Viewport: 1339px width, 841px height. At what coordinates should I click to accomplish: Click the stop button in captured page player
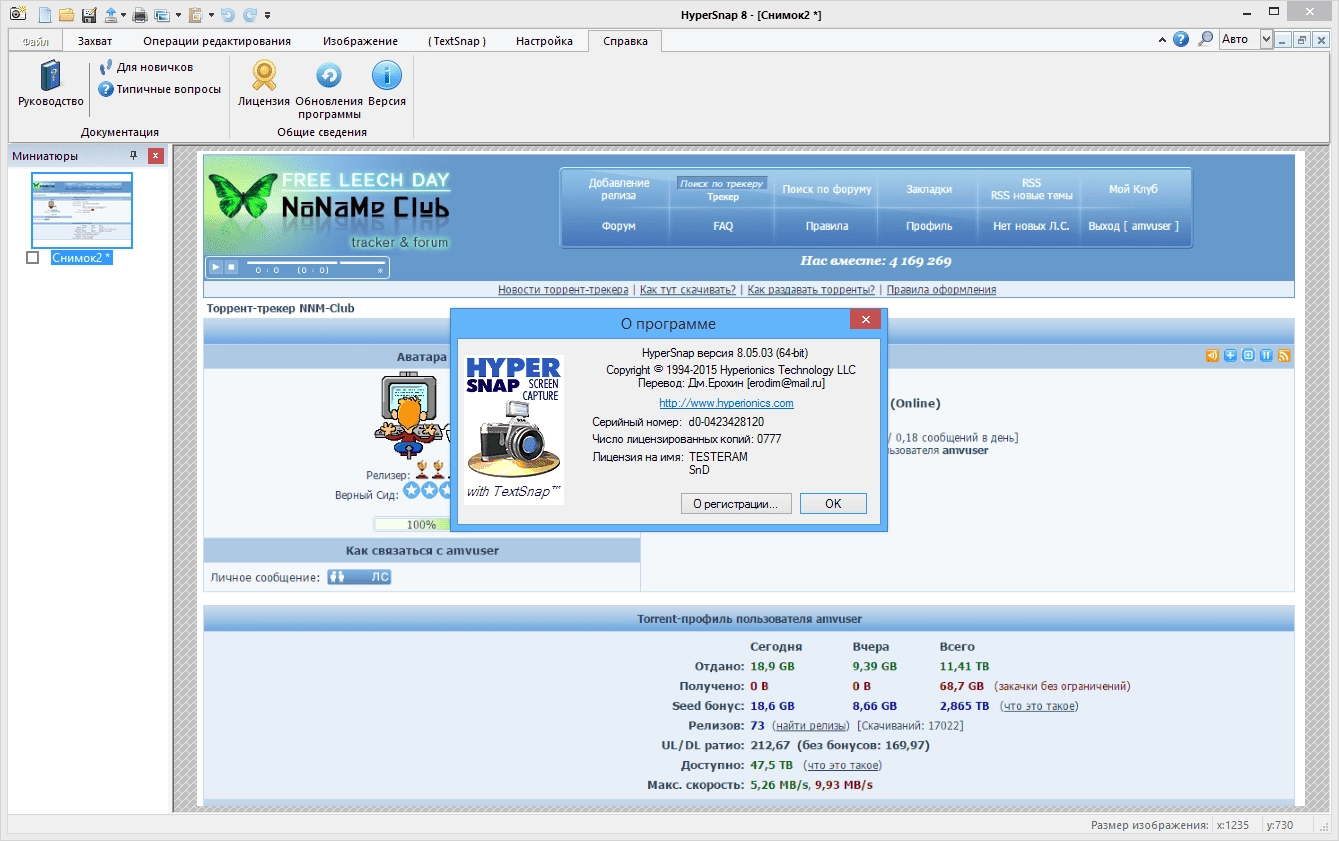point(231,267)
